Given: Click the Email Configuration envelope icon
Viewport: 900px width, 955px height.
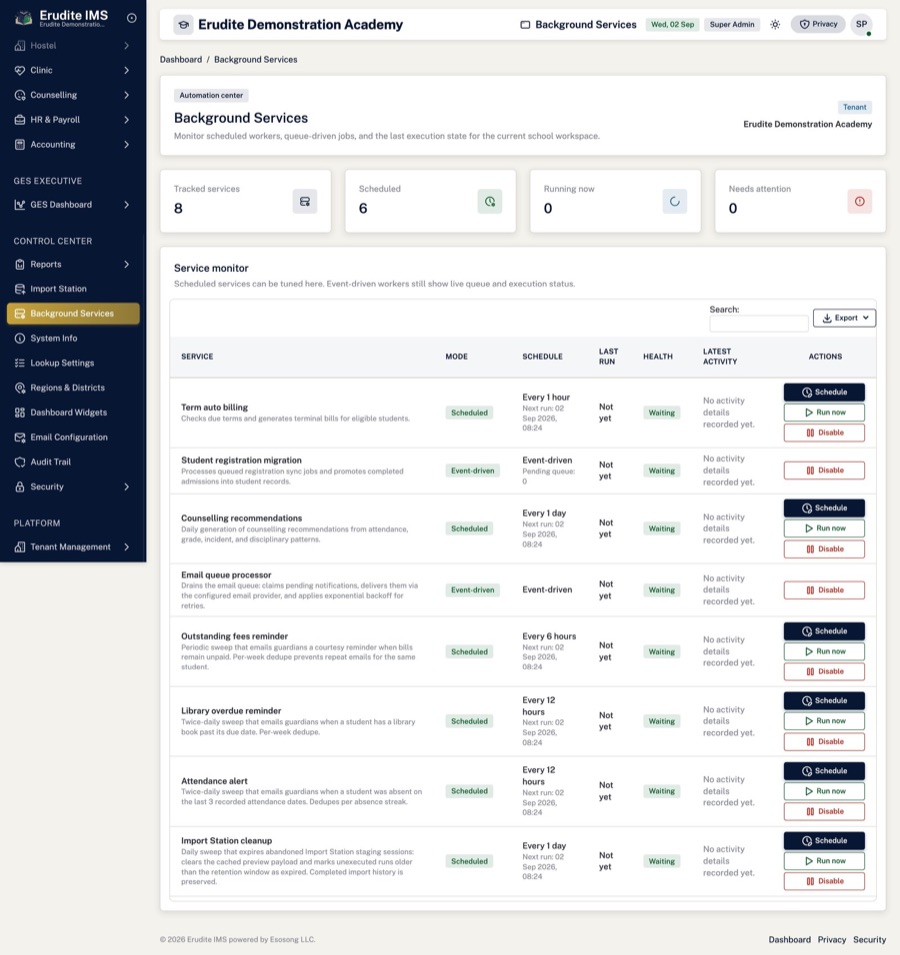Looking at the screenshot, I should (x=19, y=437).
